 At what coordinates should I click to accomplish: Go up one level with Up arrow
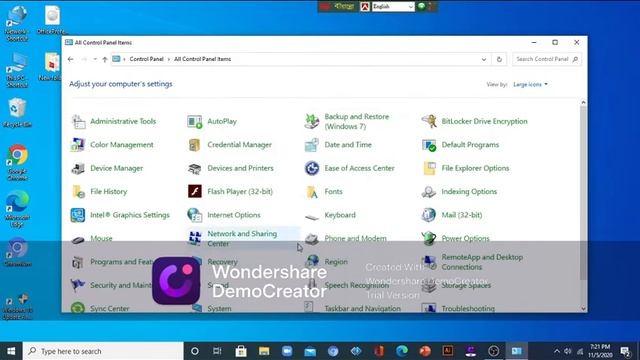pyautogui.click(x=105, y=59)
